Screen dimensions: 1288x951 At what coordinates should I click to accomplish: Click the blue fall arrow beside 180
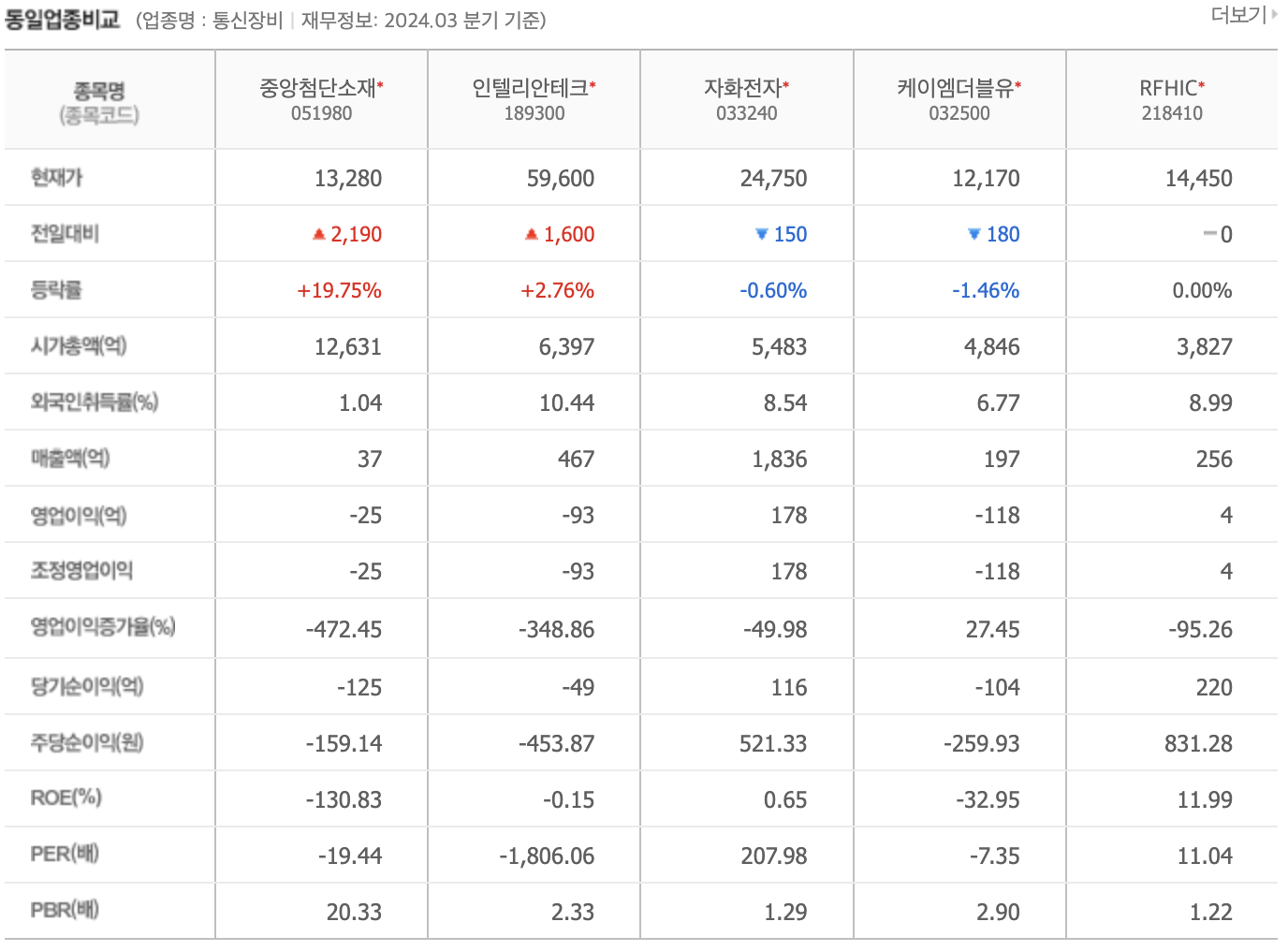click(x=972, y=234)
